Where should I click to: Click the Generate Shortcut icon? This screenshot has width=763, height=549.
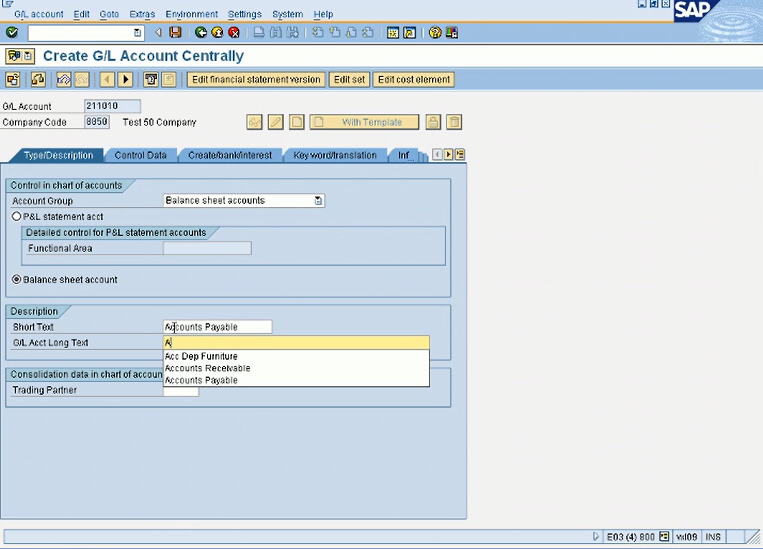pos(410,33)
